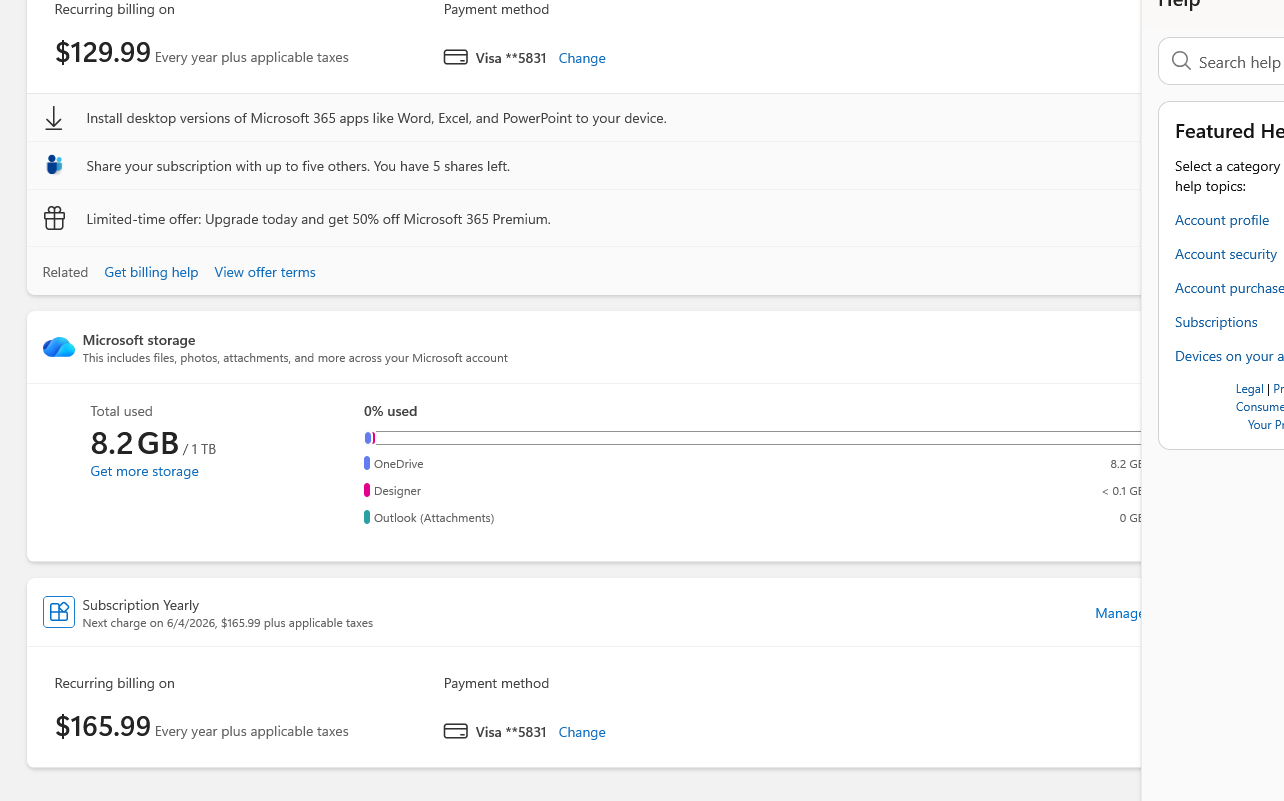
Task: Open Manage for Subscription Yearly
Action: click(1118, 613)
